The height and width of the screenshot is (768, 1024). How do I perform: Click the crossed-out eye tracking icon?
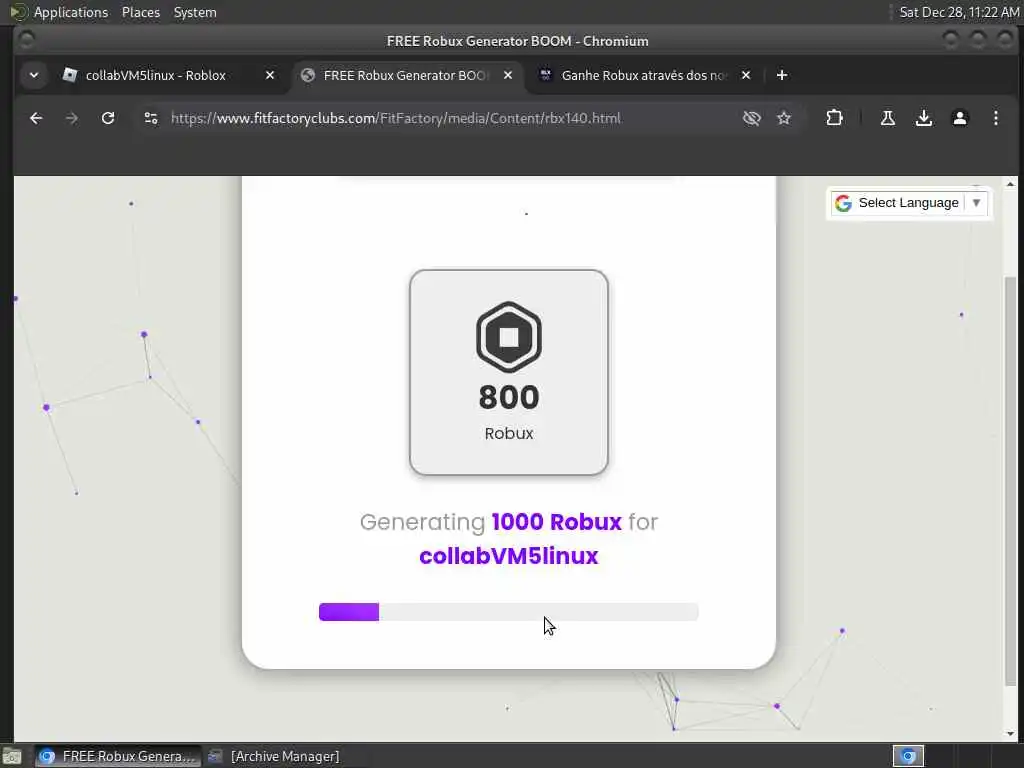752,118
